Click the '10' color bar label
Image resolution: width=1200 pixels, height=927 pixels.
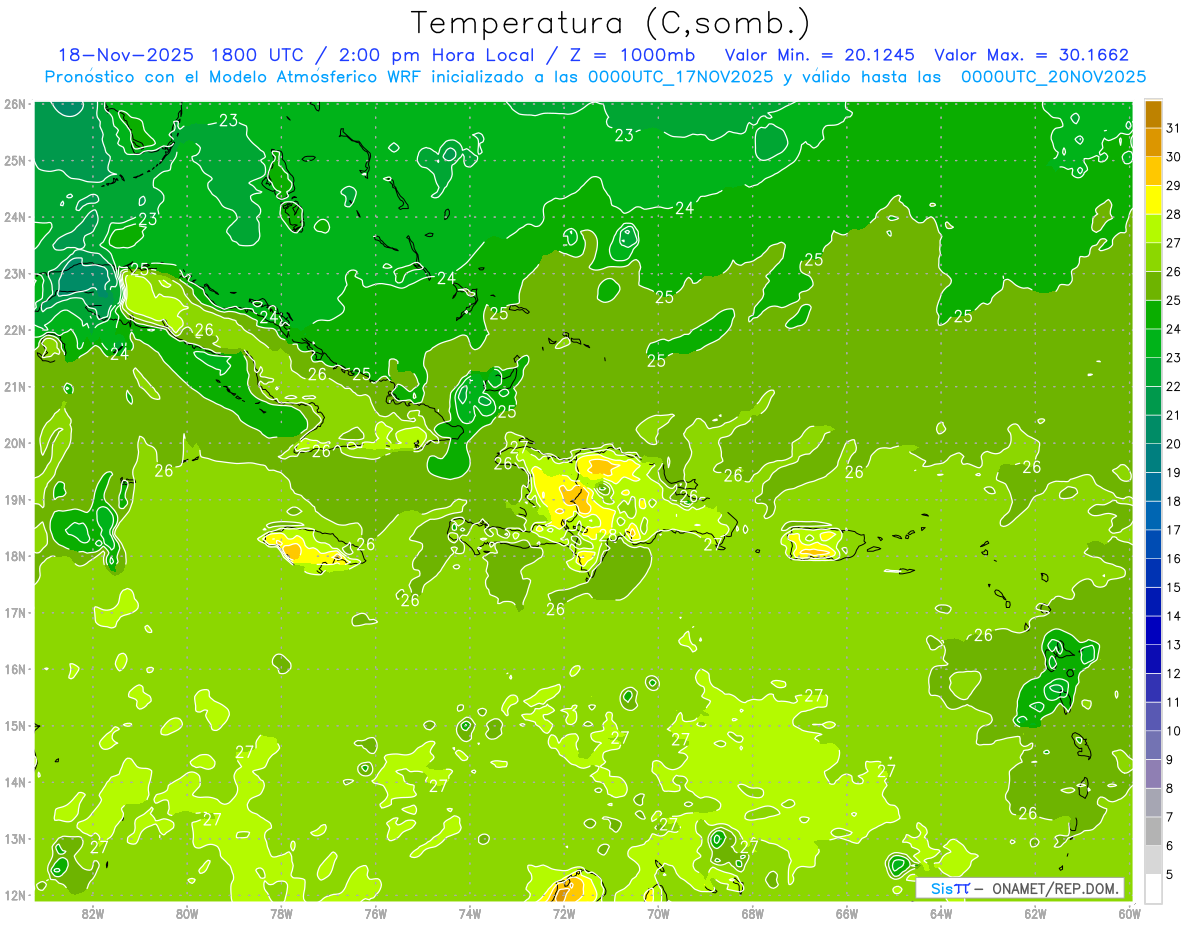coord(1174,731)
